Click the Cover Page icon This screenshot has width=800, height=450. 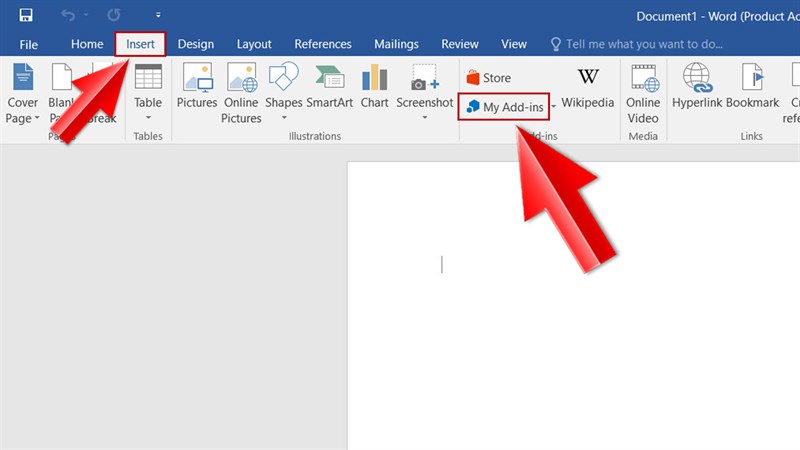tap(22, 77)
